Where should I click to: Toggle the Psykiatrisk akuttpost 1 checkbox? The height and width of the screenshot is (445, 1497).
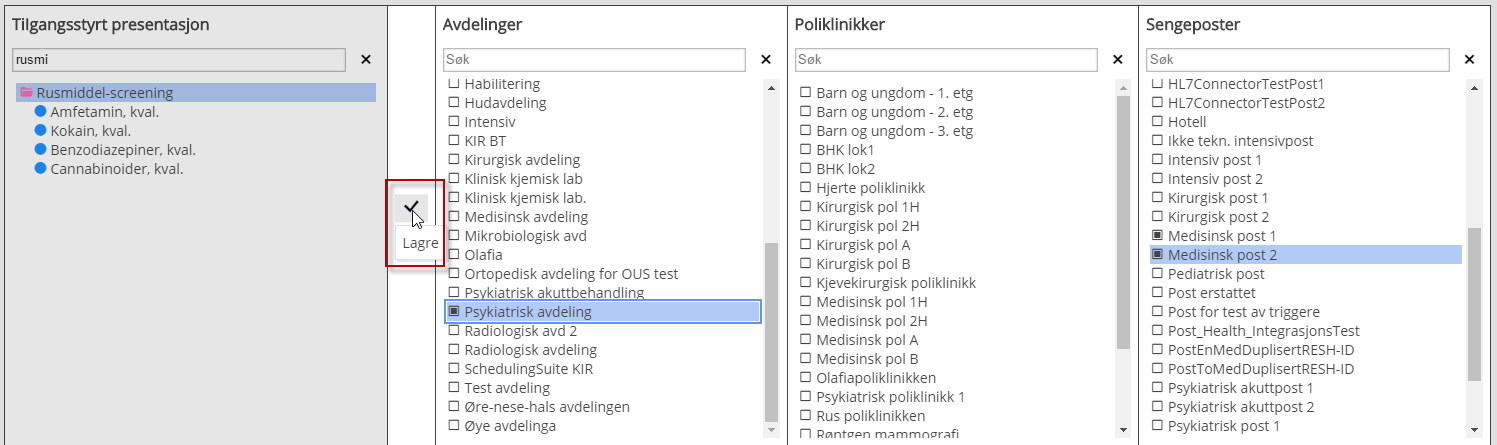point(1157,388)
